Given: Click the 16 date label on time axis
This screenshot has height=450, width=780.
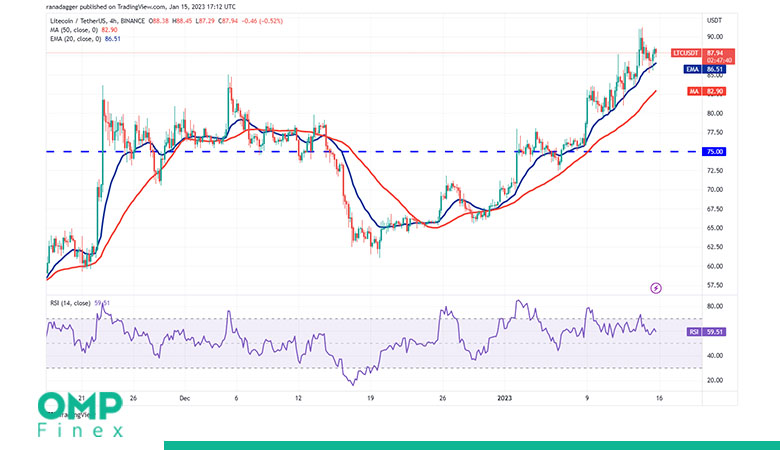Looking at the screenshot, I should pos(659,398).
